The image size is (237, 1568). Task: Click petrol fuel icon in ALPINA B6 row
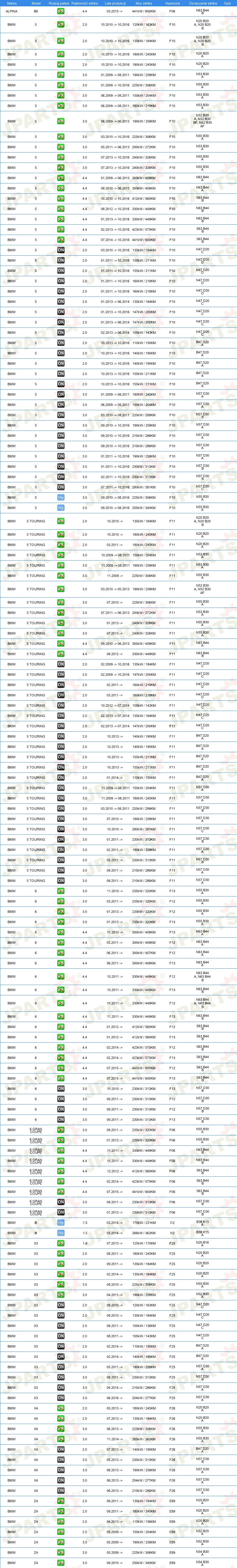coord(61,12)
